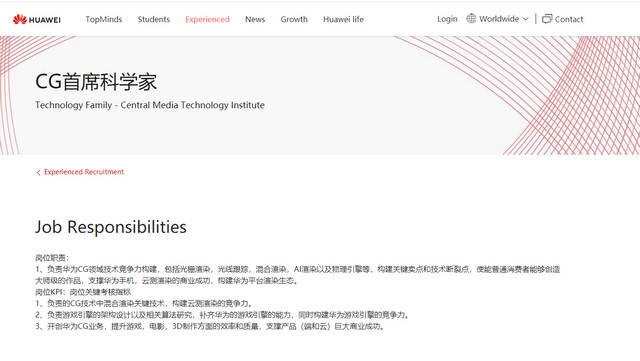The height and width of the screenshot is (361, 640).
Task: Click the Worldwide label
Action: pyautogui.click(x=499, y=19)
